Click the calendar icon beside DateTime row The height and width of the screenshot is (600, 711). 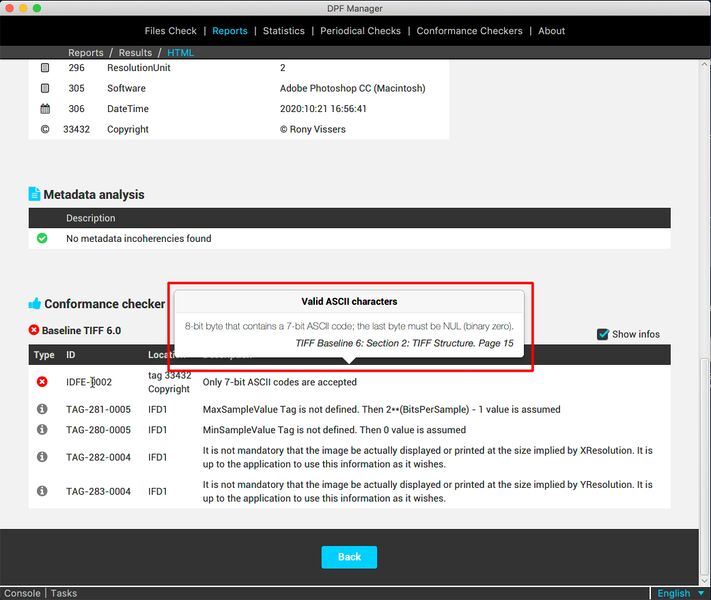45,109
